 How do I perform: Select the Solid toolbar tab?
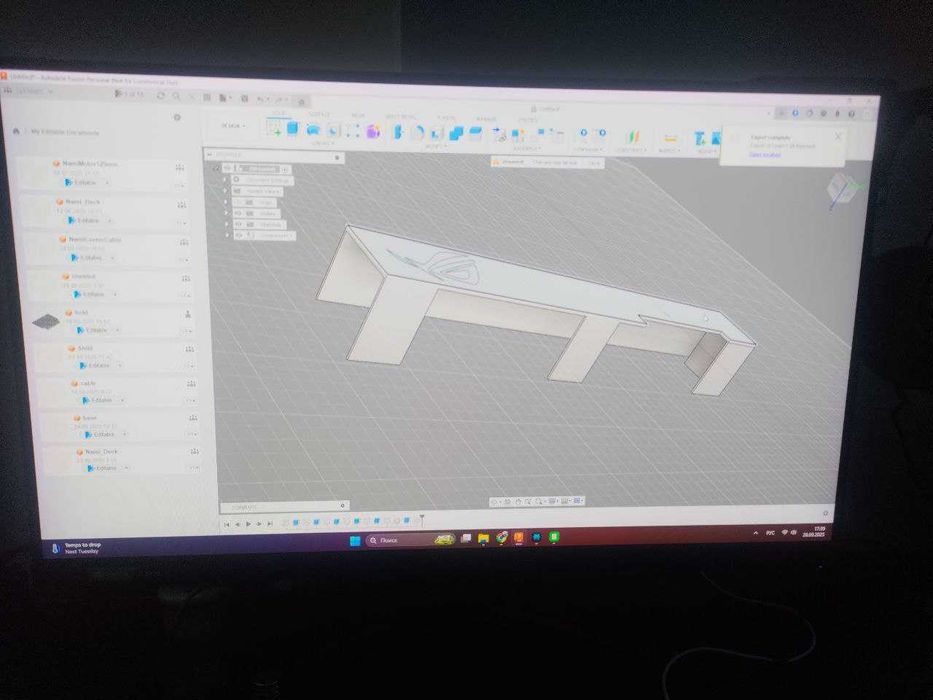(x=278, y=112)
